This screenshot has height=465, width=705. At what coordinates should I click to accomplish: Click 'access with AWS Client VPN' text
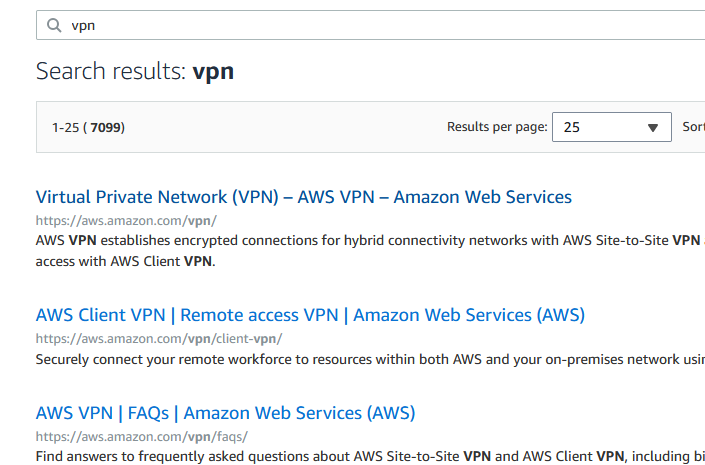(x=125, y=262)
